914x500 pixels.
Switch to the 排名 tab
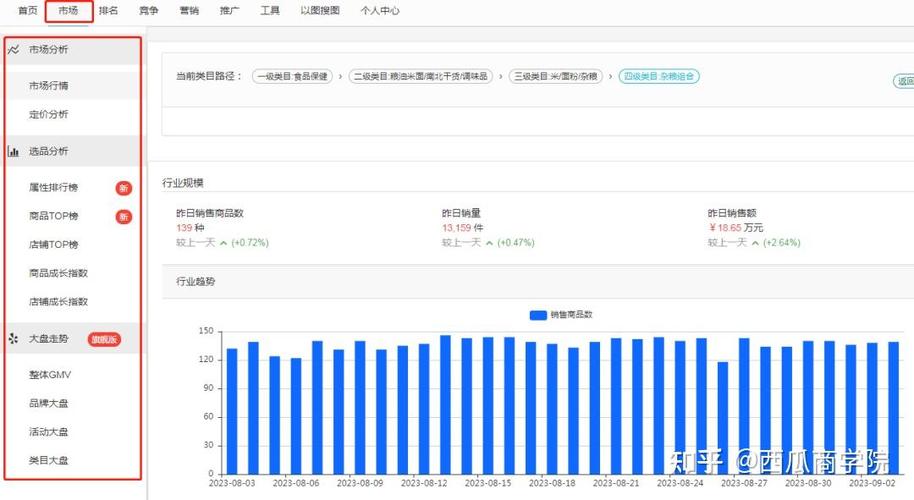pyautogui.click(x=108, y=10)
